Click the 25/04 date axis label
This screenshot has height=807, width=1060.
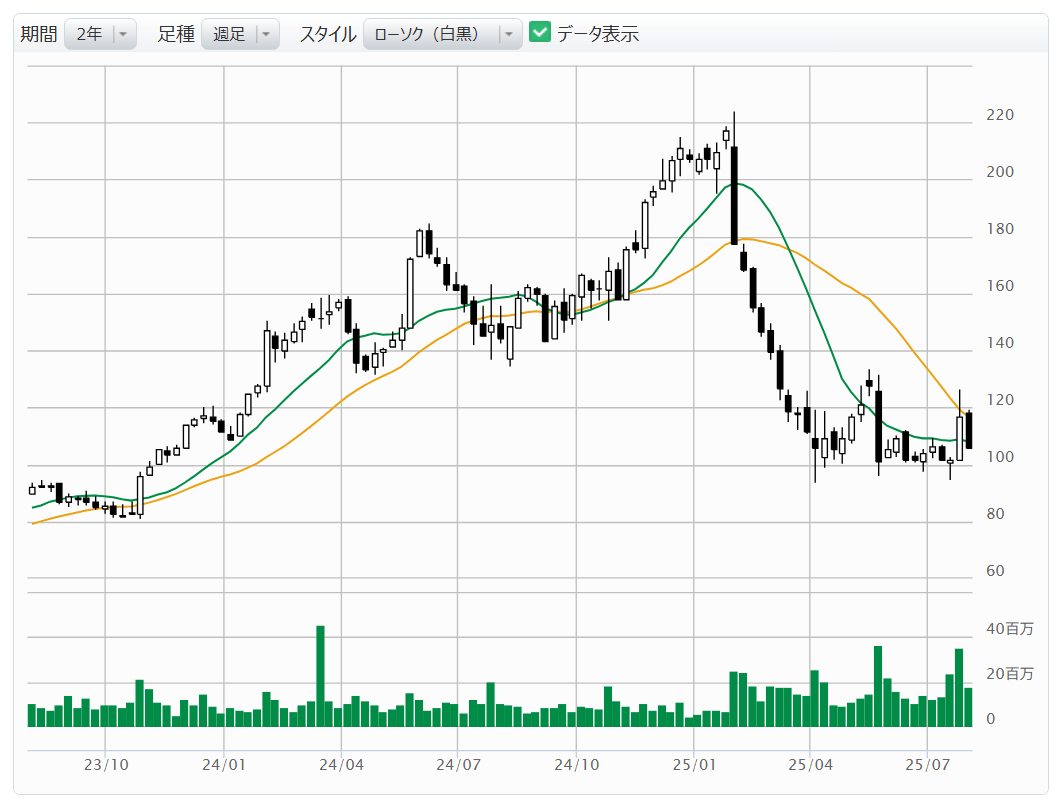(811, 765)
